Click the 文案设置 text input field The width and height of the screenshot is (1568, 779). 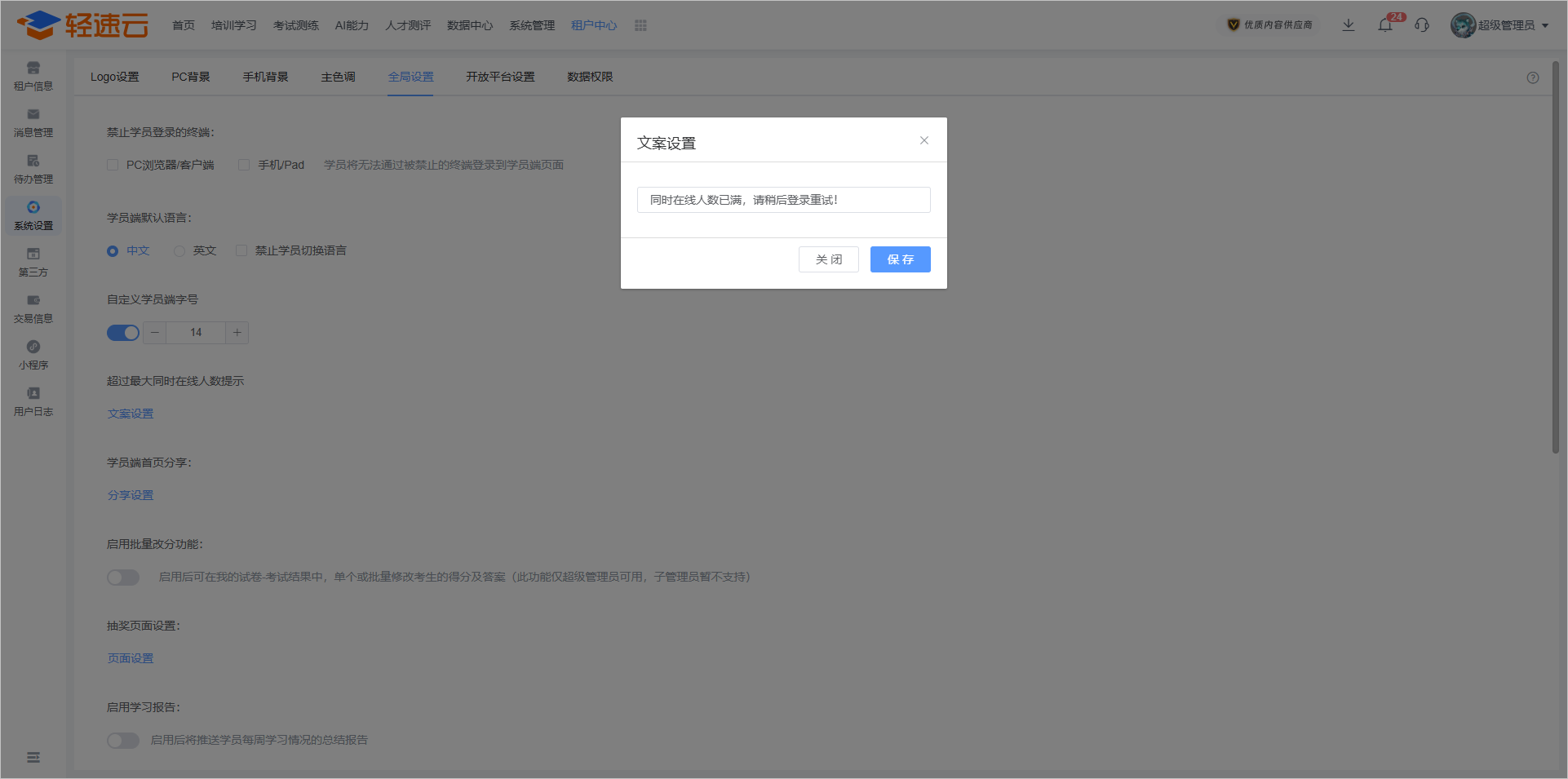tap(783, 200)
